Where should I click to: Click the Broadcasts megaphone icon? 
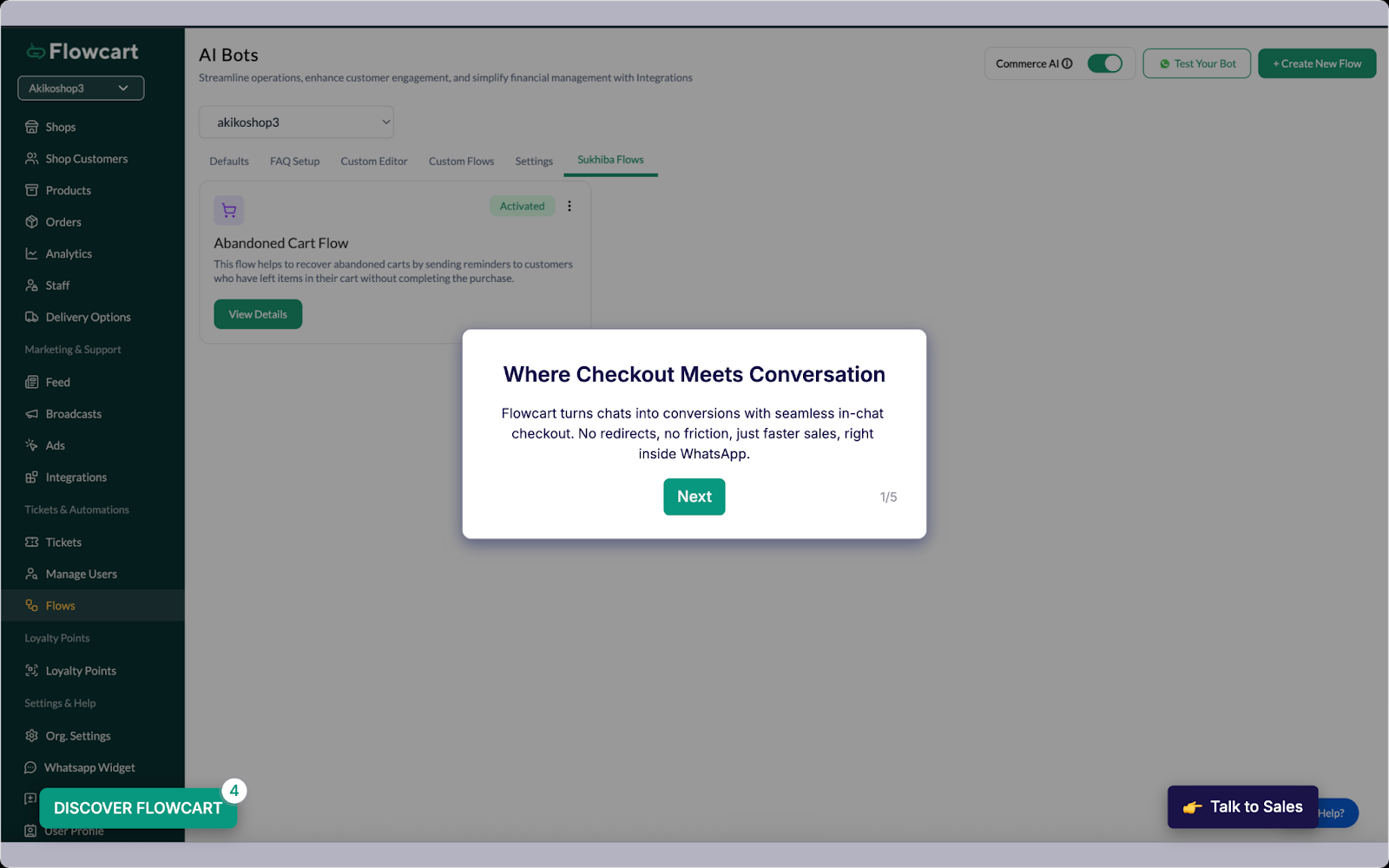32,414
